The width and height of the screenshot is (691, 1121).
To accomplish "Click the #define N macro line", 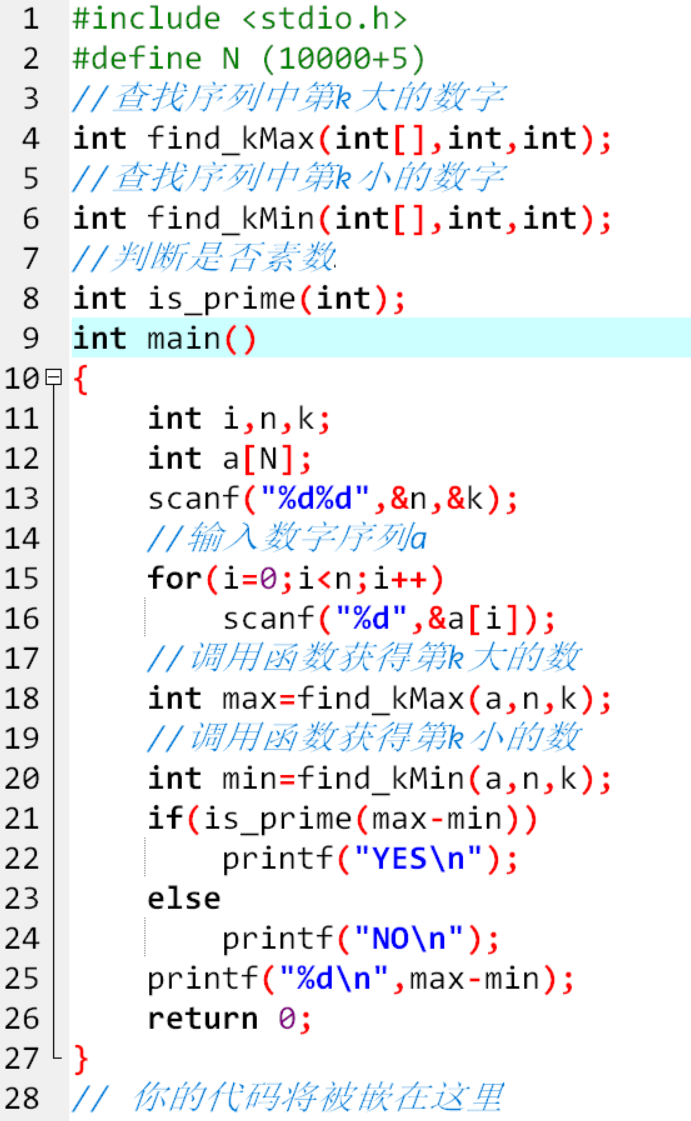I will pos(248,59).
